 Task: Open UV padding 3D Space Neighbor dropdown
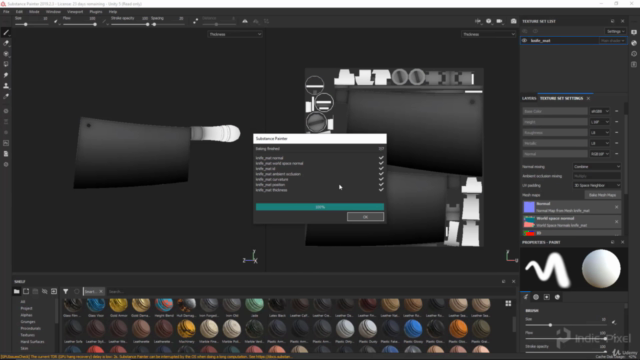[x=597, y=185]
